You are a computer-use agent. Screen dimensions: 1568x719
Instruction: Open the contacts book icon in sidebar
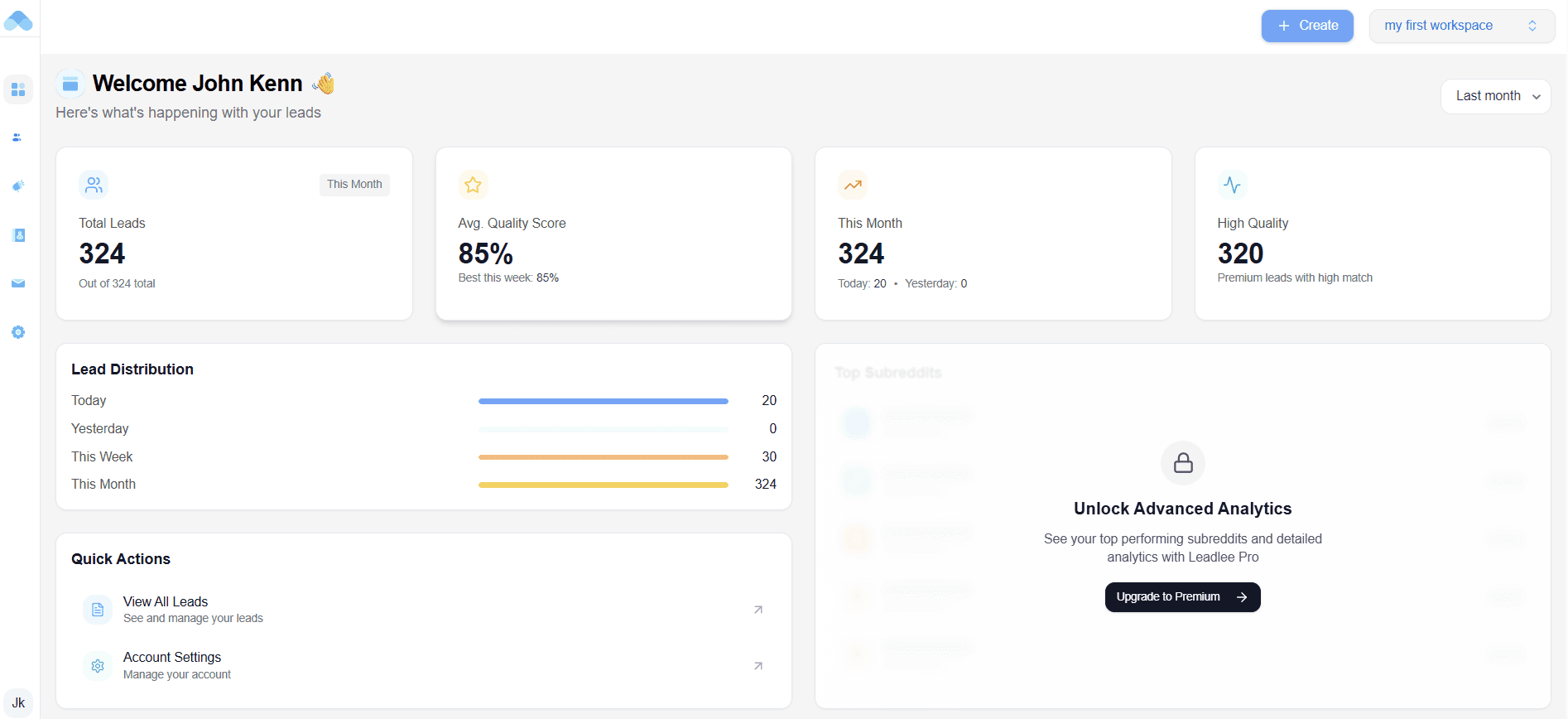(x=19, y=235)
